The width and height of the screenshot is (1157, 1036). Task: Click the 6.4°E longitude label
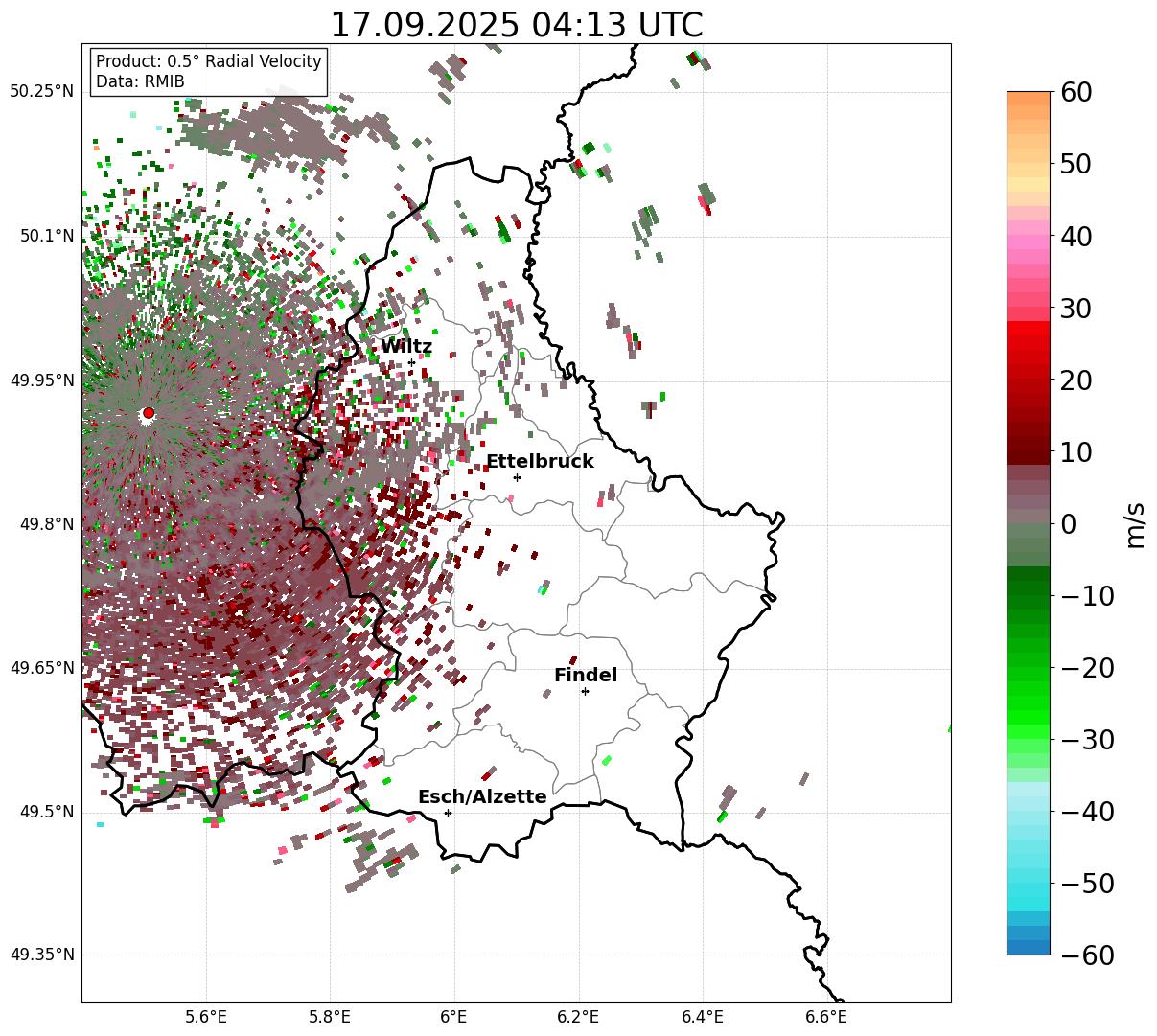[703, 1017]
